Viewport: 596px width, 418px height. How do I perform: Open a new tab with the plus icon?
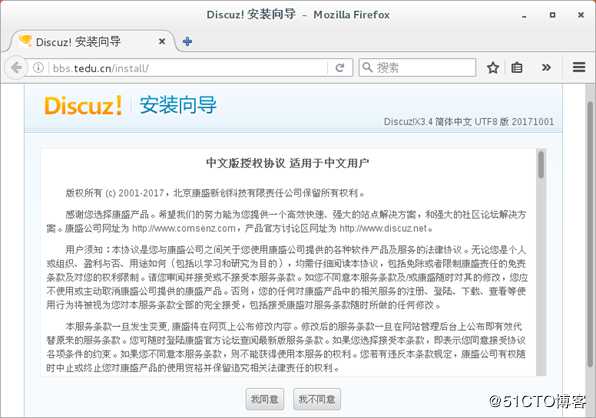click(187, 41)
